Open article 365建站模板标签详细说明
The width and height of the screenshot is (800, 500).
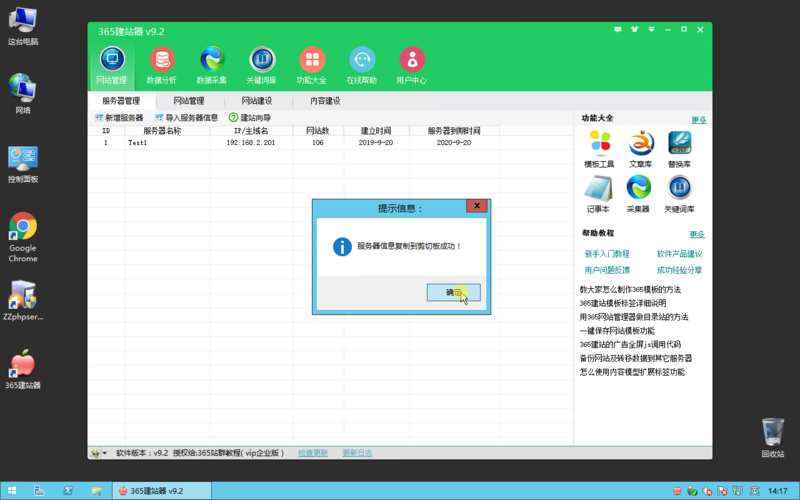coord(622,303)
